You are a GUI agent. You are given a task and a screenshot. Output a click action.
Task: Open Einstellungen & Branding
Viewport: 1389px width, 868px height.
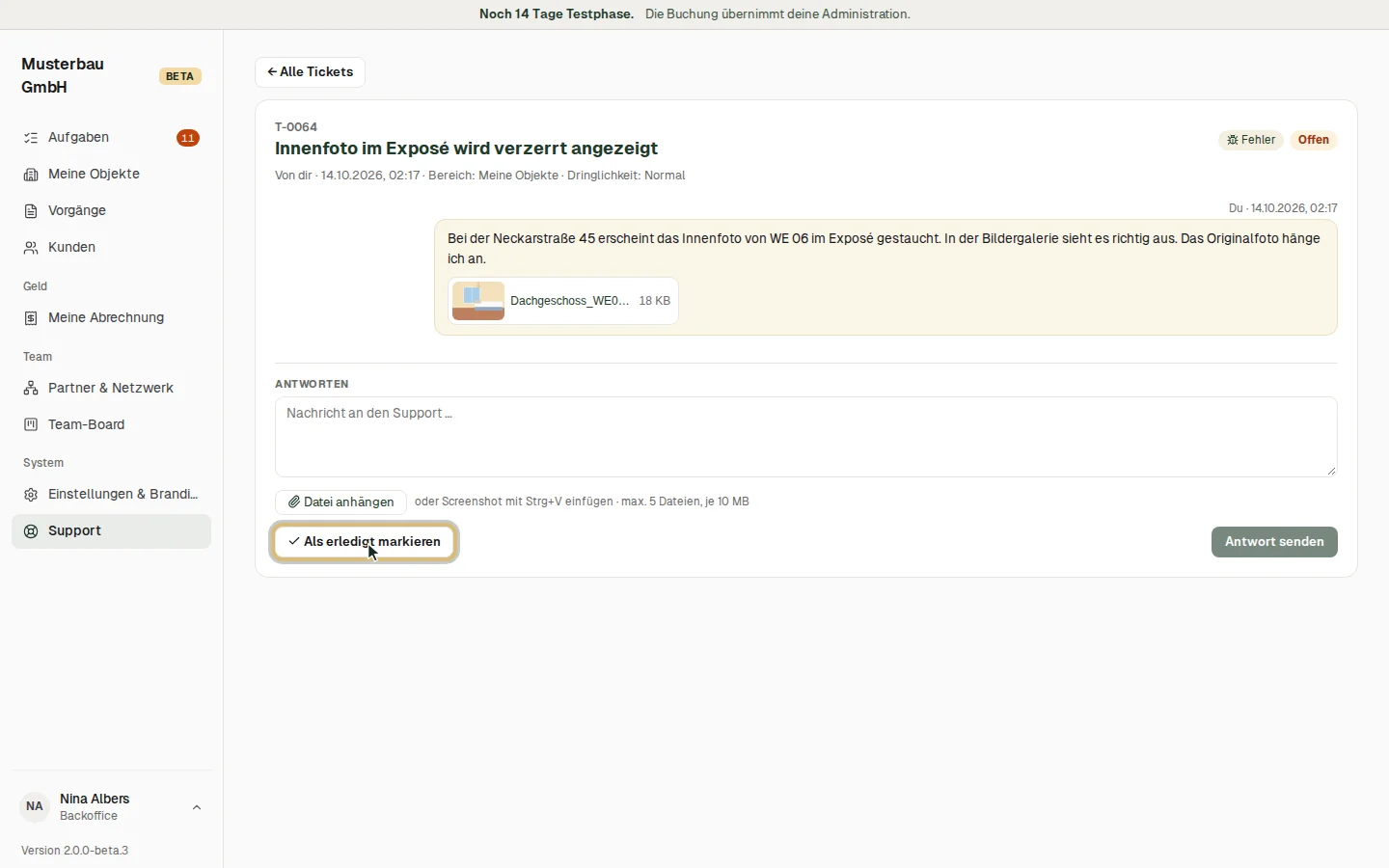pyautogui.click(x=111, y=495)
